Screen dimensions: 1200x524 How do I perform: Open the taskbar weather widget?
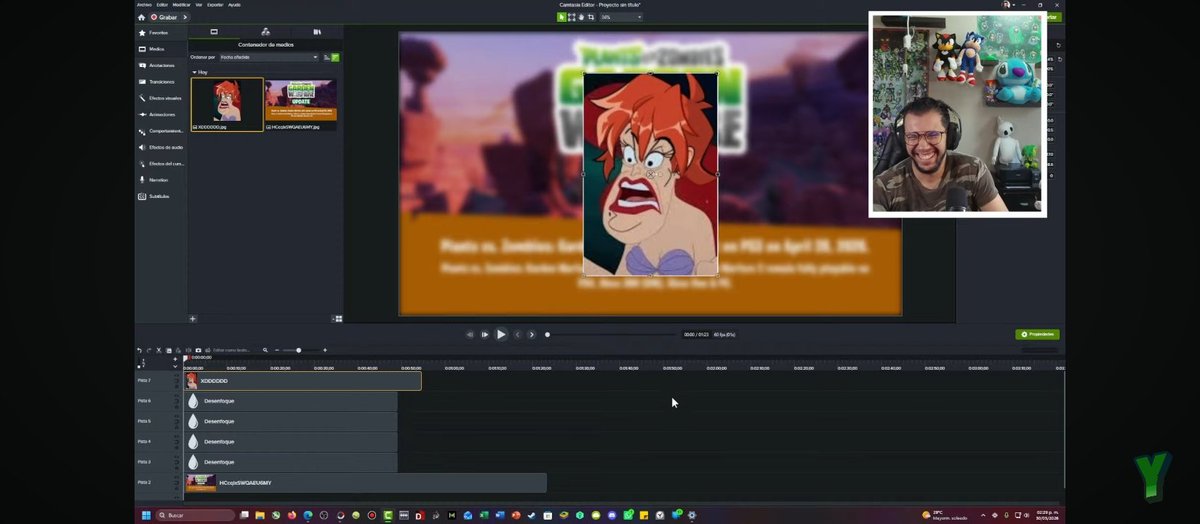tap(945, 515)
